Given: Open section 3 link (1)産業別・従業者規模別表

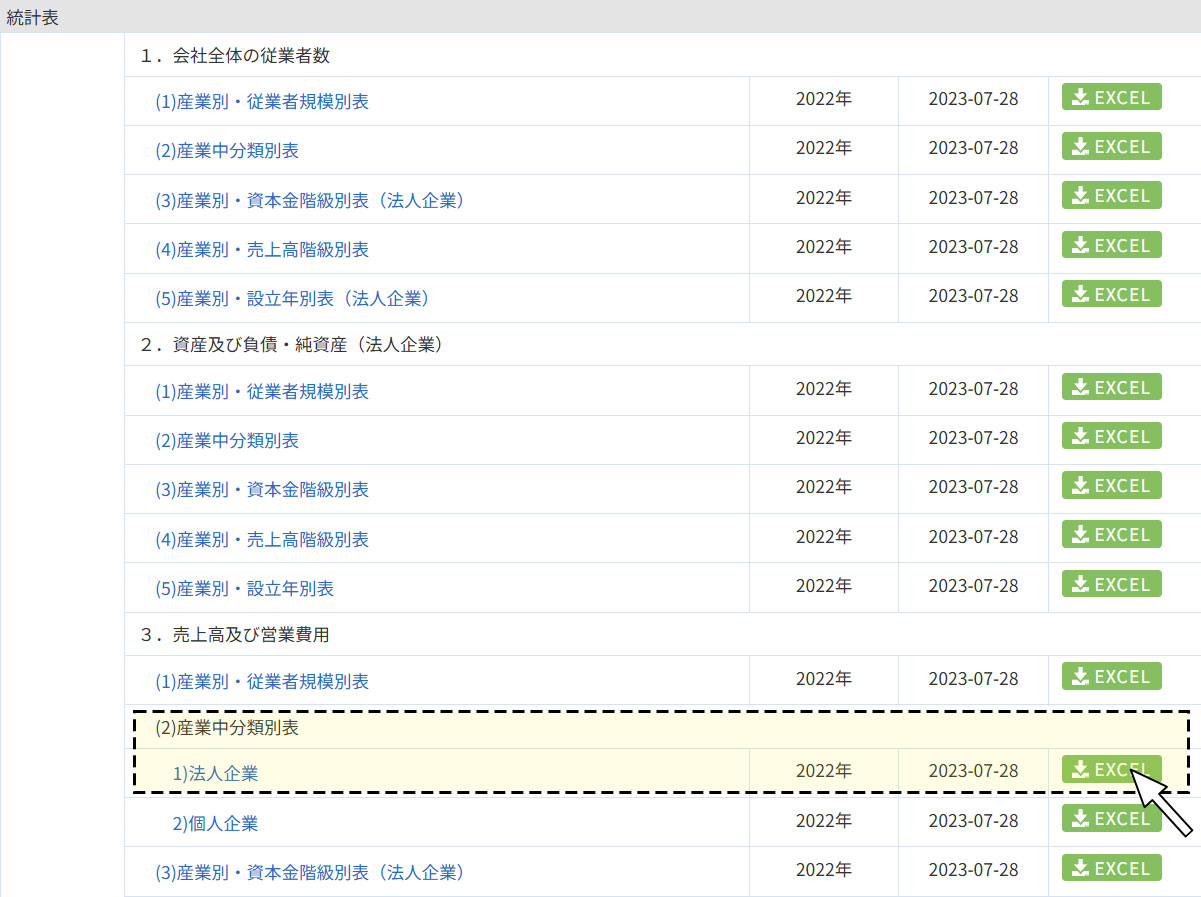Looking at the screenshot, I should tap(262, 682).
